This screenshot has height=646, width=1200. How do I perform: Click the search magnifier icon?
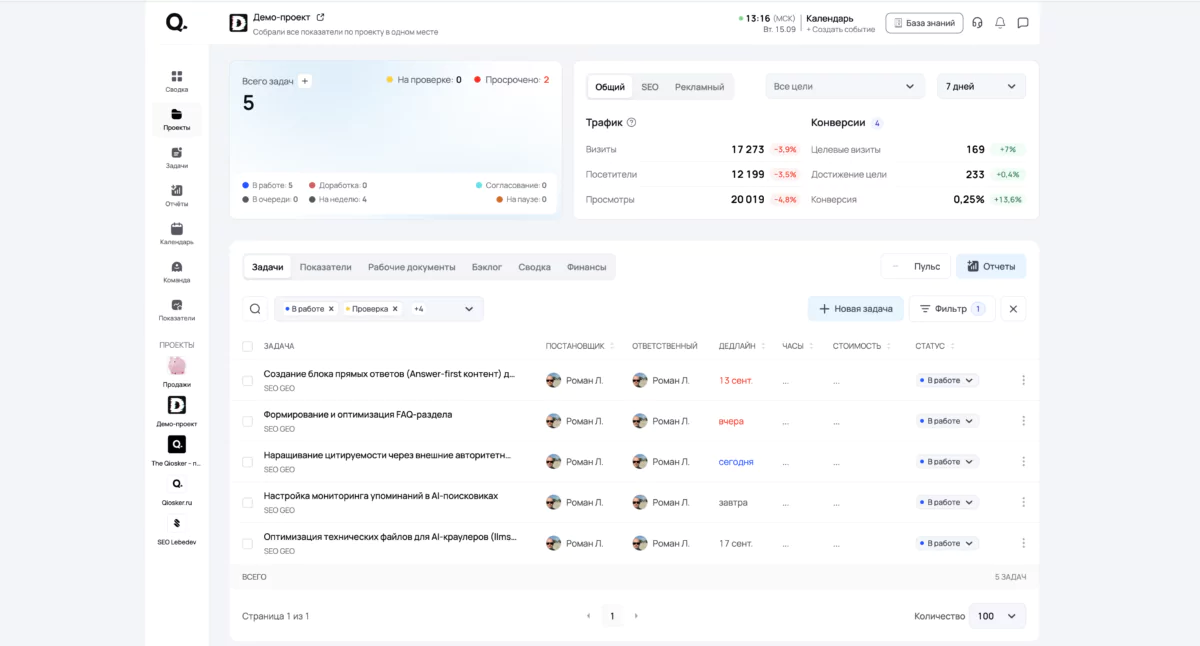click(255, 309)
